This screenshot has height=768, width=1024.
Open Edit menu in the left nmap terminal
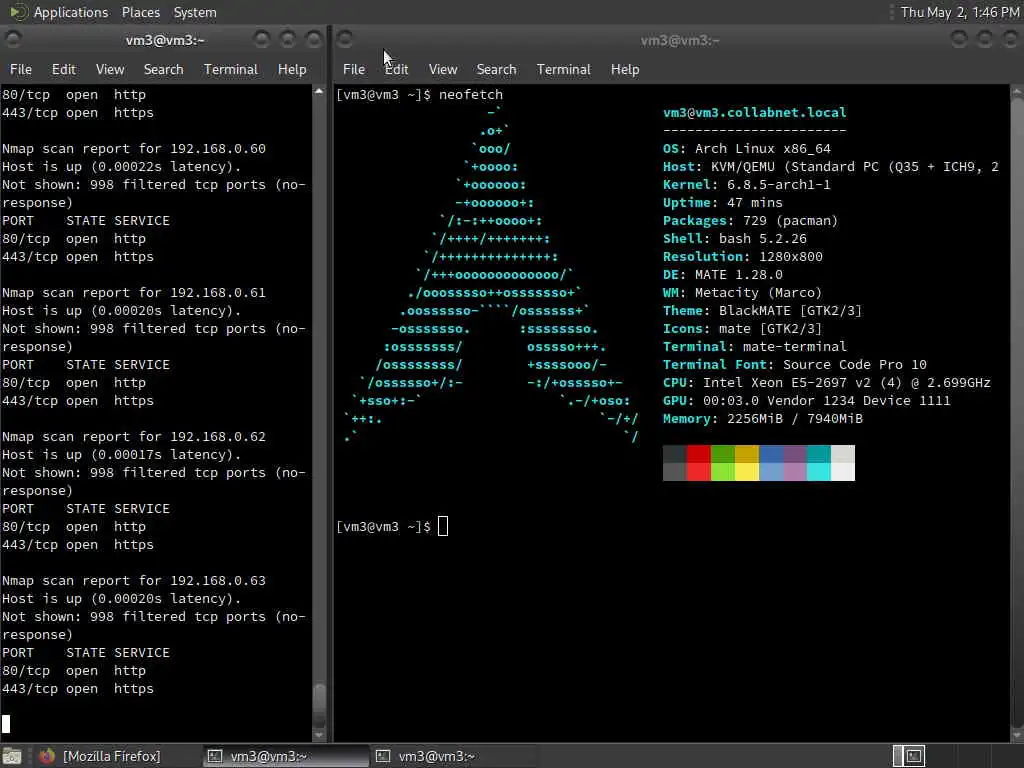pos(63,69)
